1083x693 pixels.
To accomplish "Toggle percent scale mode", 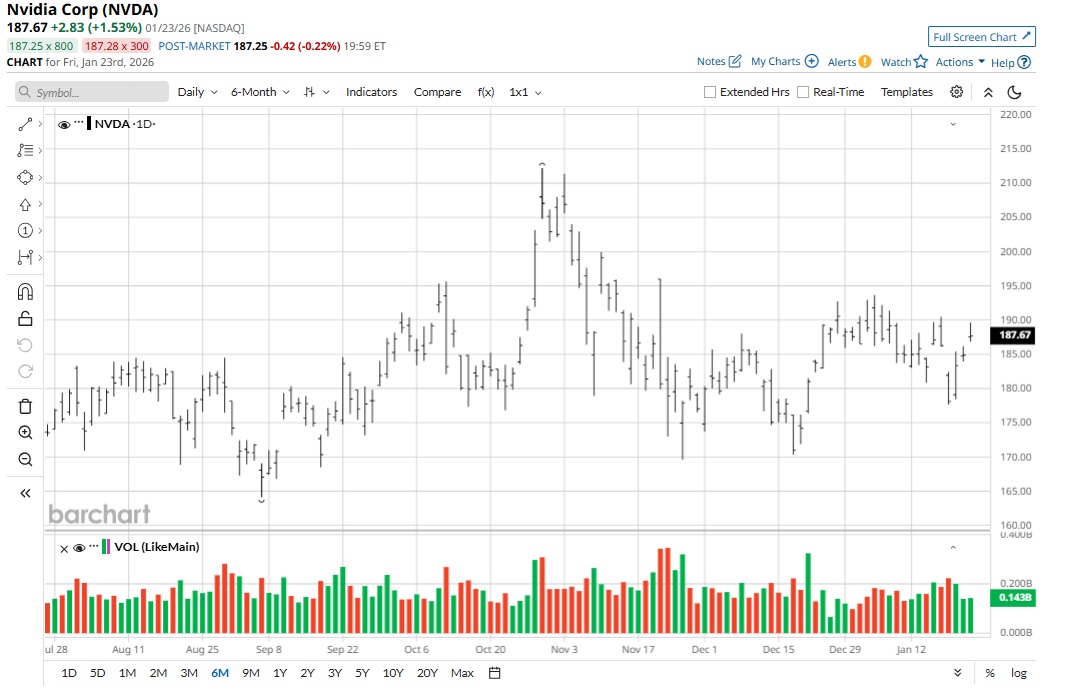I will pyautogui.click(x=990, y=673).
